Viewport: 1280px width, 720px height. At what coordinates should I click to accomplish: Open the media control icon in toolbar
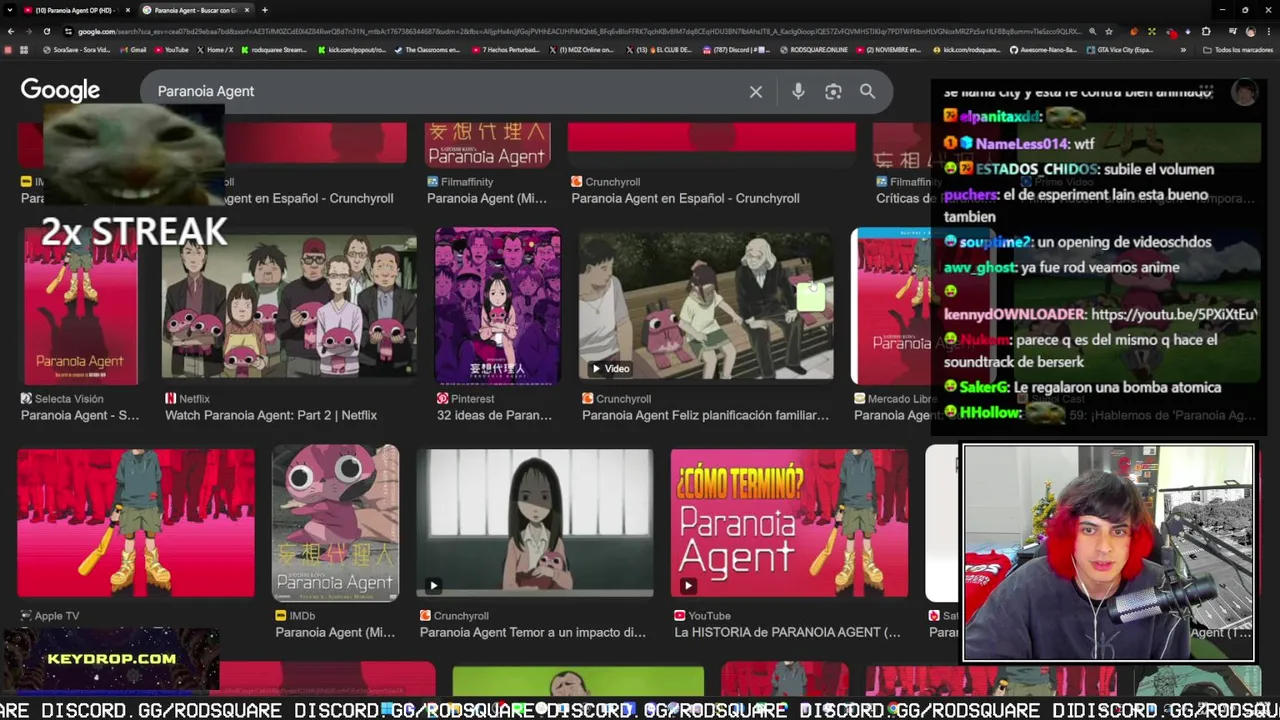pos(1232,31)
